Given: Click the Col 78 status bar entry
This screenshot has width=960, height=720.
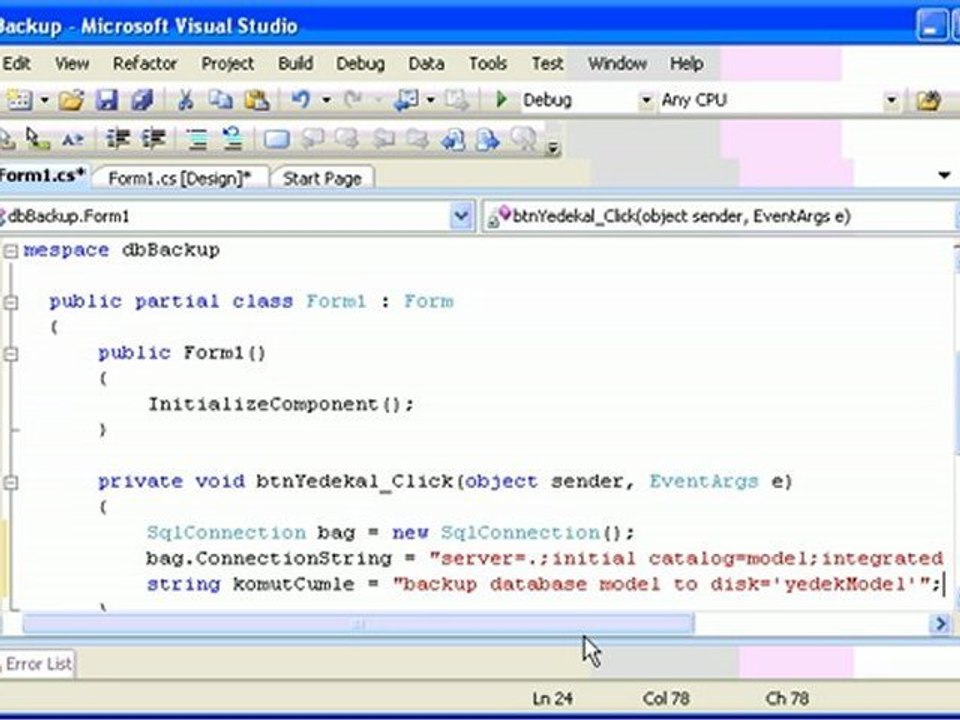Looking at the screenshot, I should click(x=666, y=699).
